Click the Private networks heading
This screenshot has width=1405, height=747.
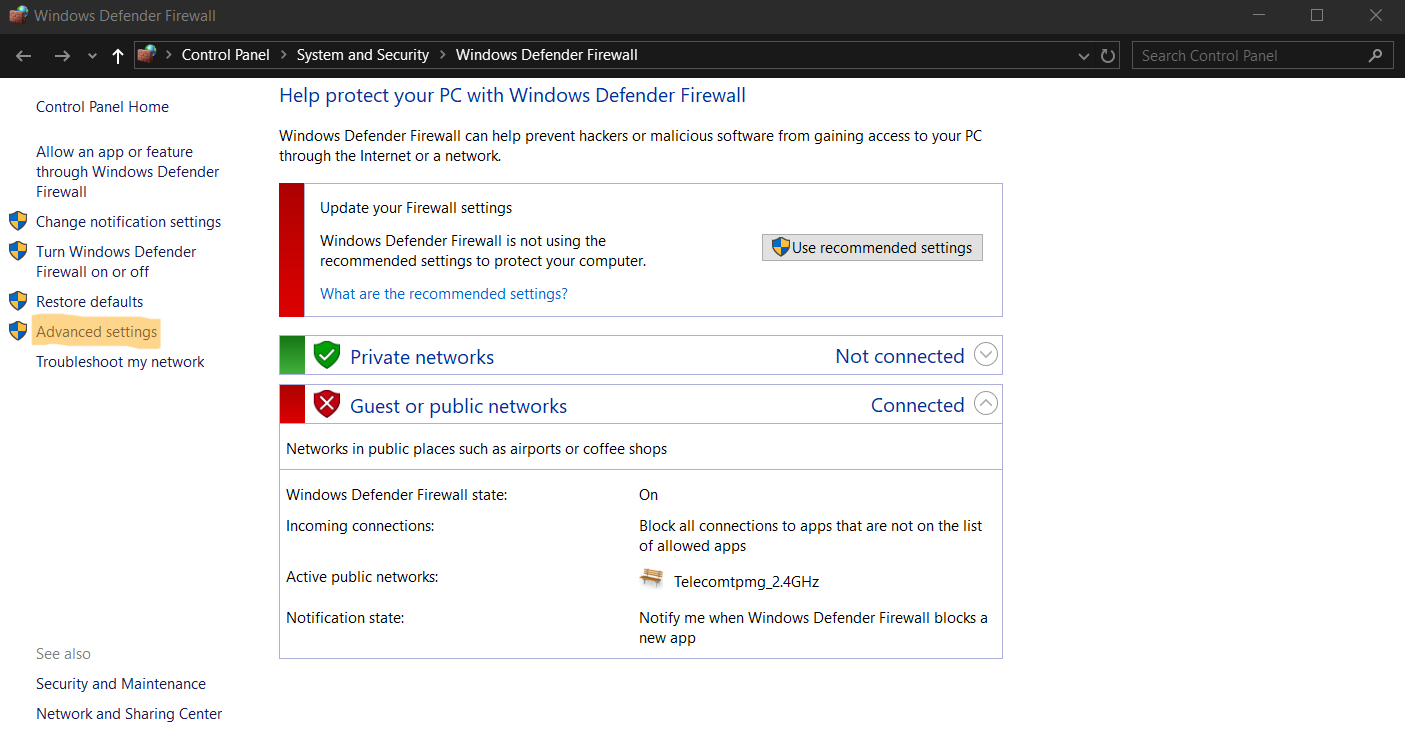tap(422, 357)
